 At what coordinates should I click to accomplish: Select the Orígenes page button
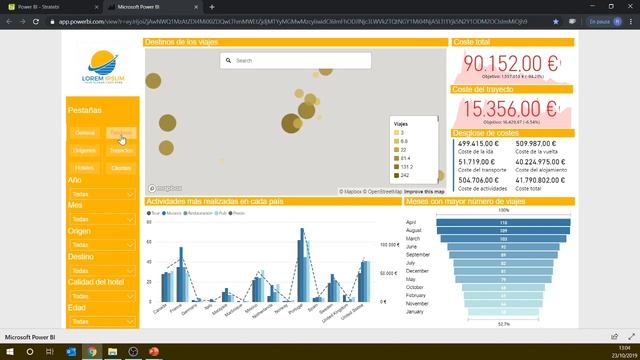pos(84,150)
